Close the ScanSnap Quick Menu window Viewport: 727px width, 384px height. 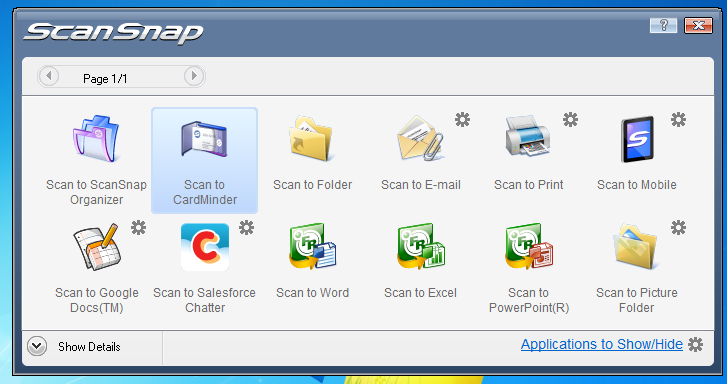tap(698, 26)
